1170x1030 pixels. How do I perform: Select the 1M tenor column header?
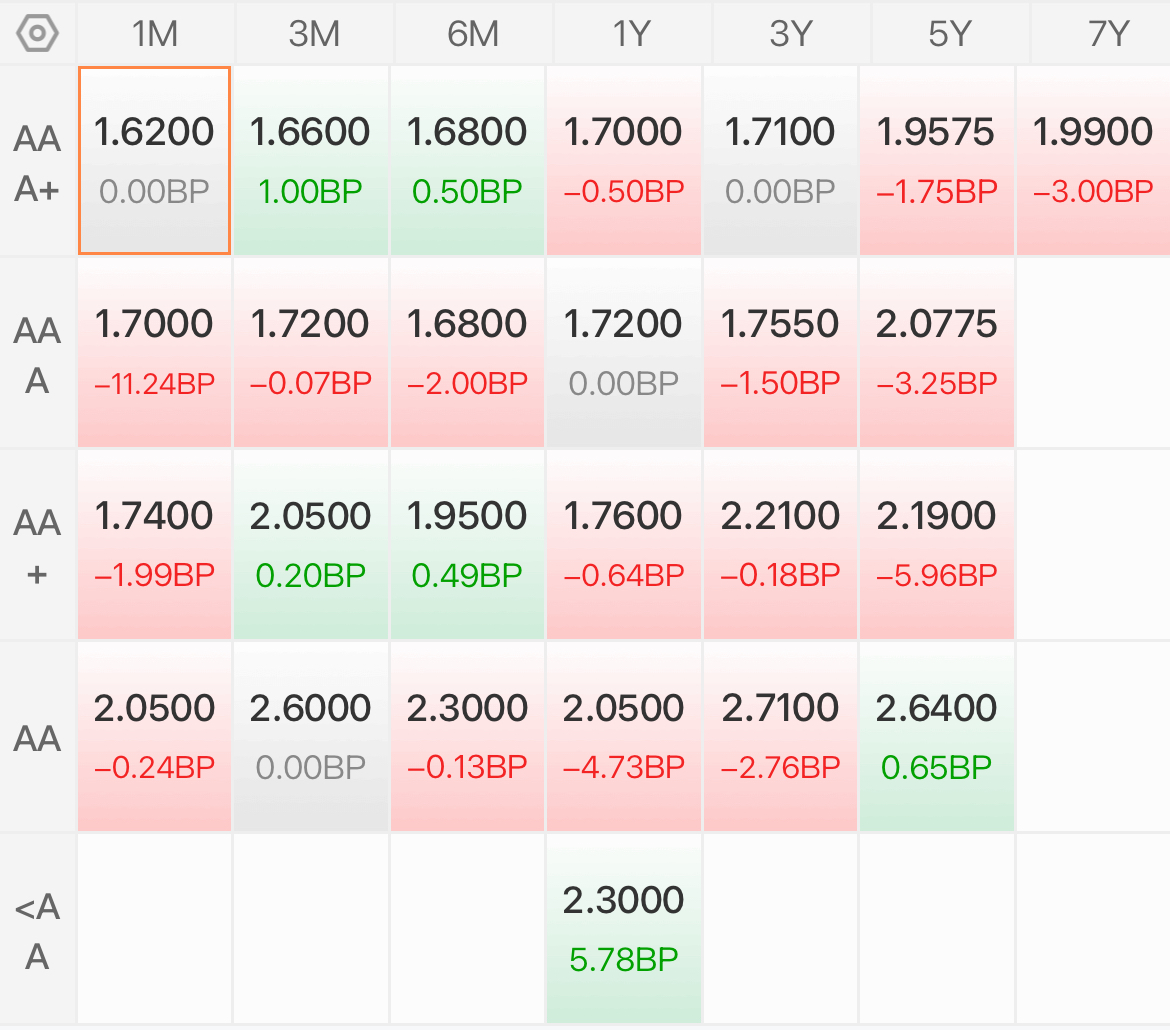(x=155, y=34)
